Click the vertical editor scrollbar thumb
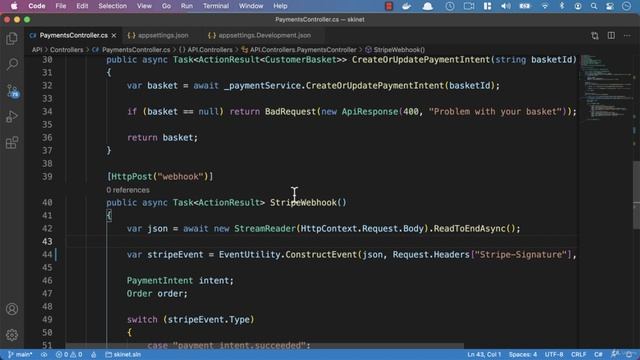The image size is (640, 360). pyautogui.click(x=636, y=195)
